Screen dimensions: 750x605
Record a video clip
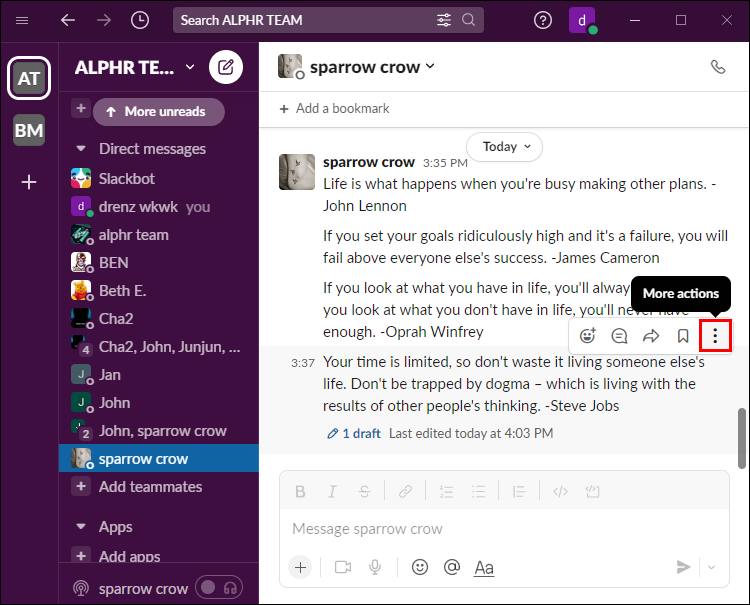point(342,567)
